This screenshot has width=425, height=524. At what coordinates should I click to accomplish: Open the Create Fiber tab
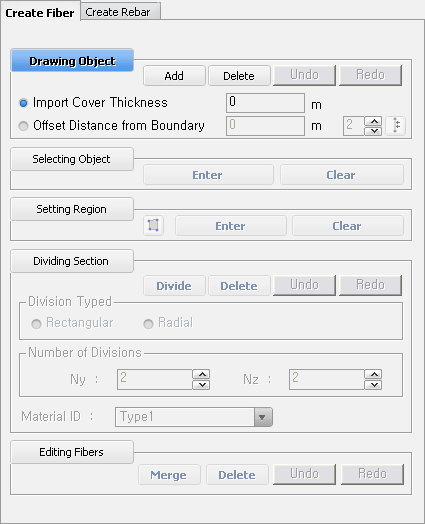(x=40, y=12)
